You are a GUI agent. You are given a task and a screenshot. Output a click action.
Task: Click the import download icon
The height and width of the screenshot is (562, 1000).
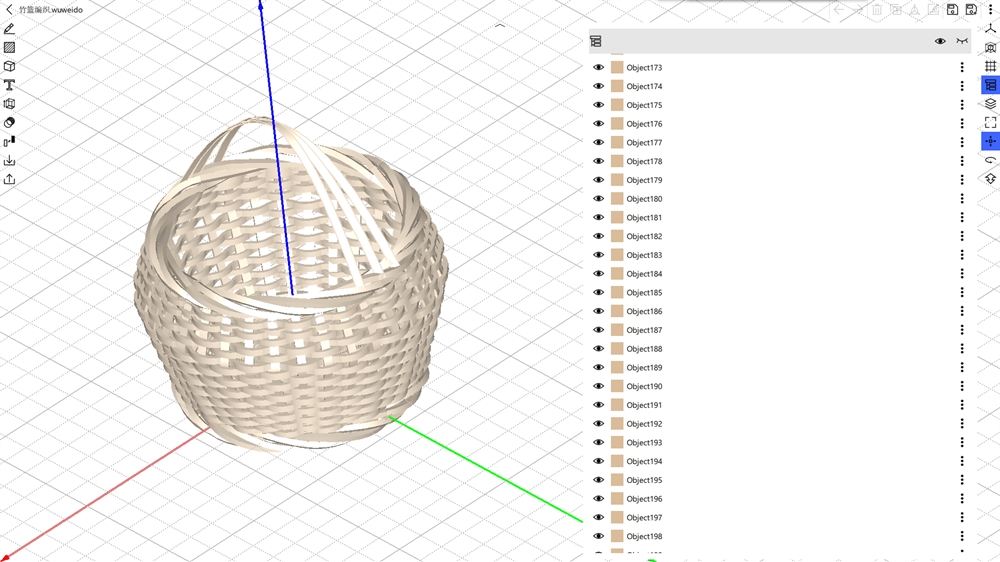pos(9,160)
